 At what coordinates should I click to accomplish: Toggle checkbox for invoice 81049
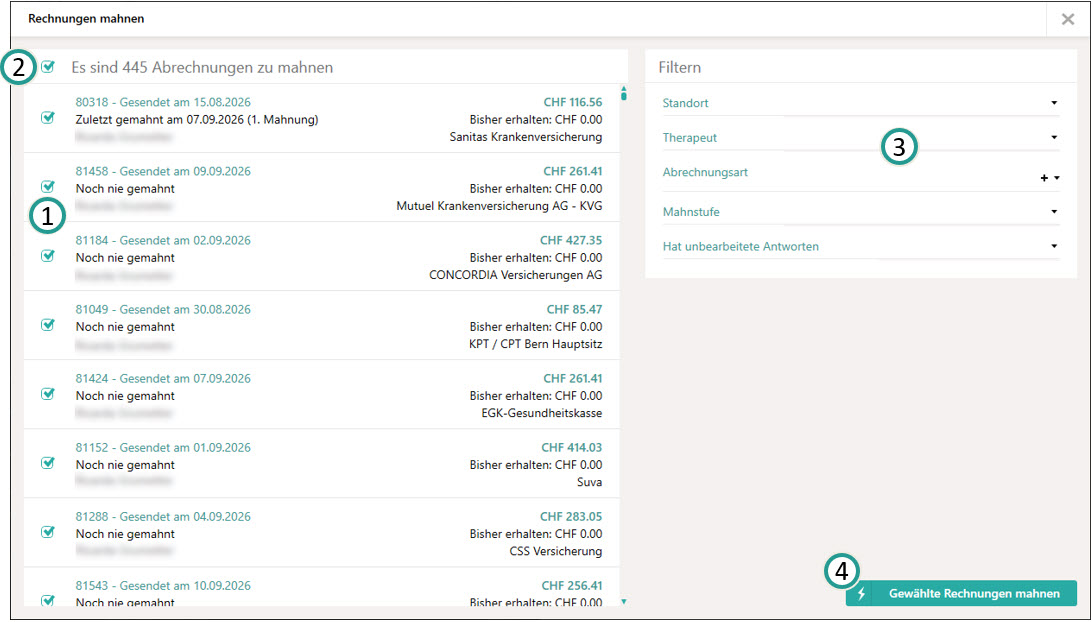[47, 325]
